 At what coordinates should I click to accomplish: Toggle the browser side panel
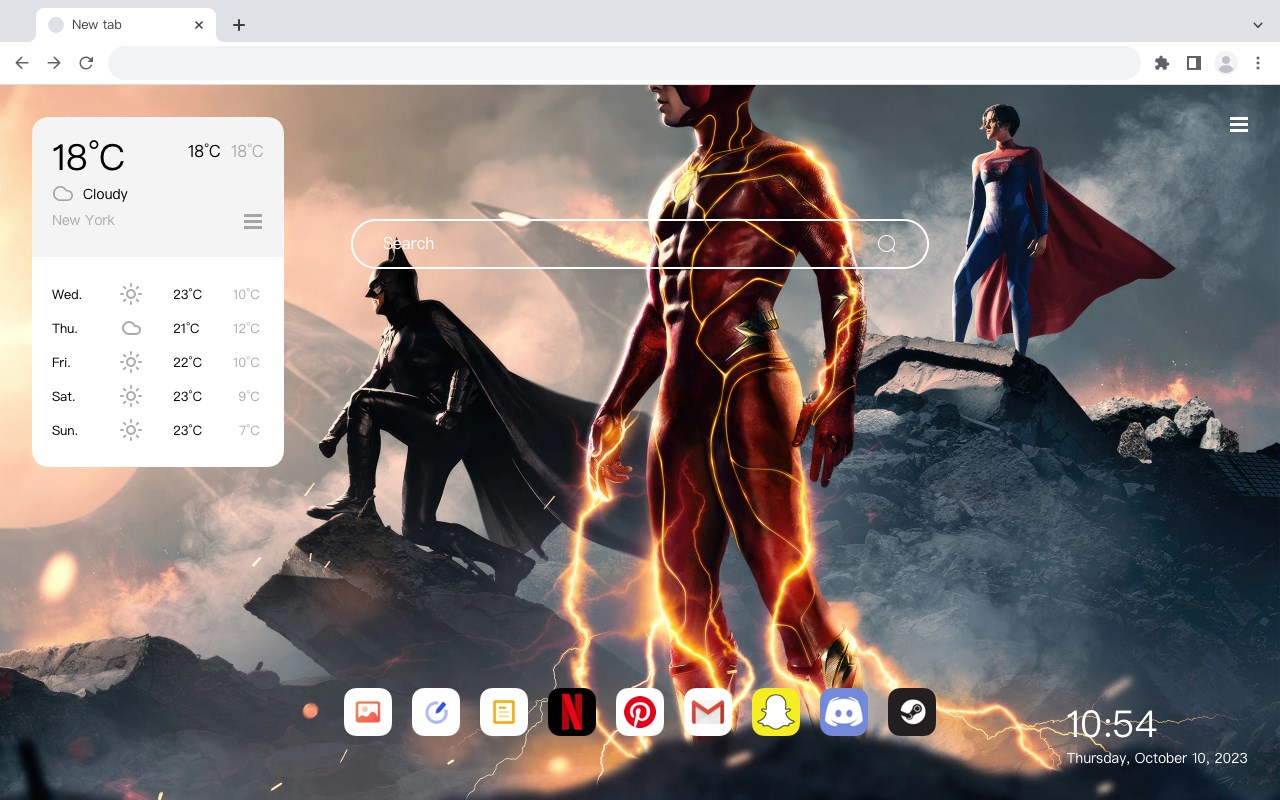[x=1193, y=63]
